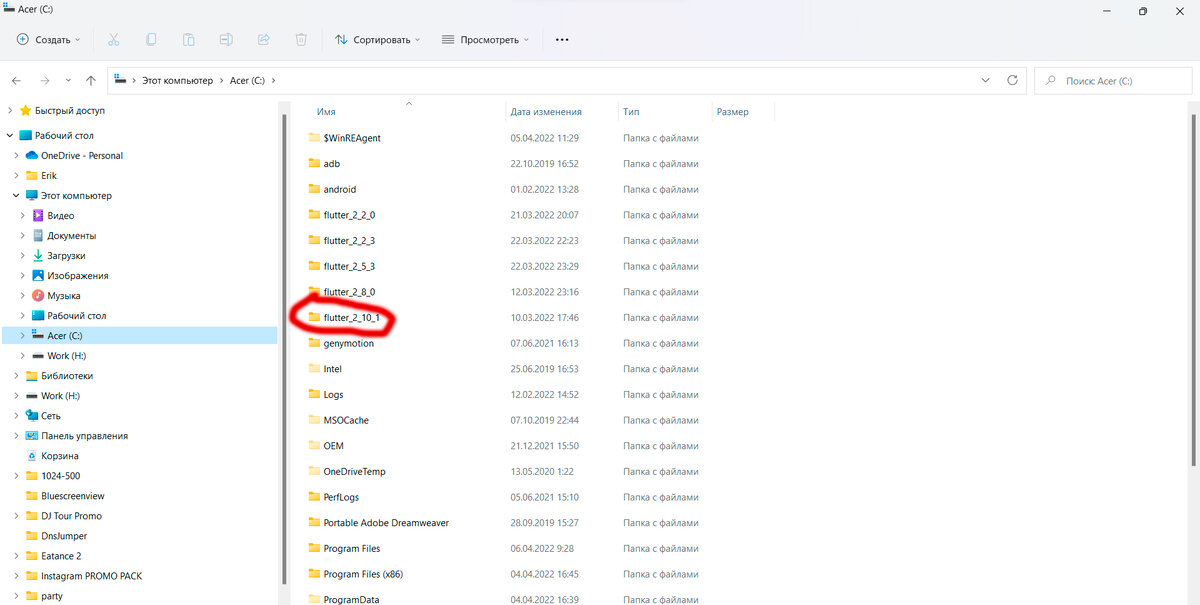1200x605 pixels.
Task: Click the search box Поиск: Acer (C:)
Action: [x=1113, y=80]
